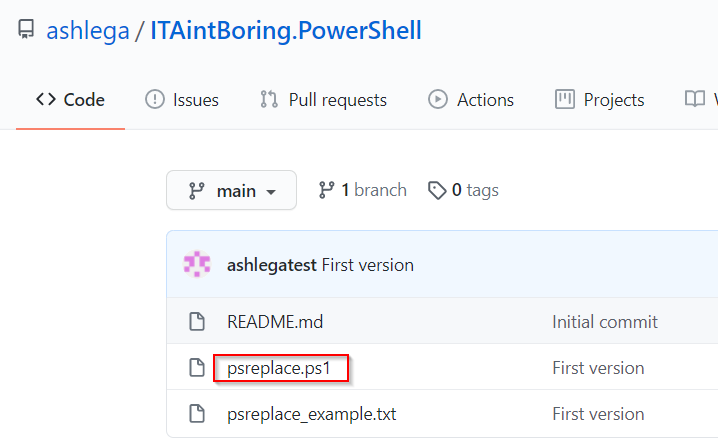
Task: Open the ashlega owner profile link
Action: pos(88,31)
